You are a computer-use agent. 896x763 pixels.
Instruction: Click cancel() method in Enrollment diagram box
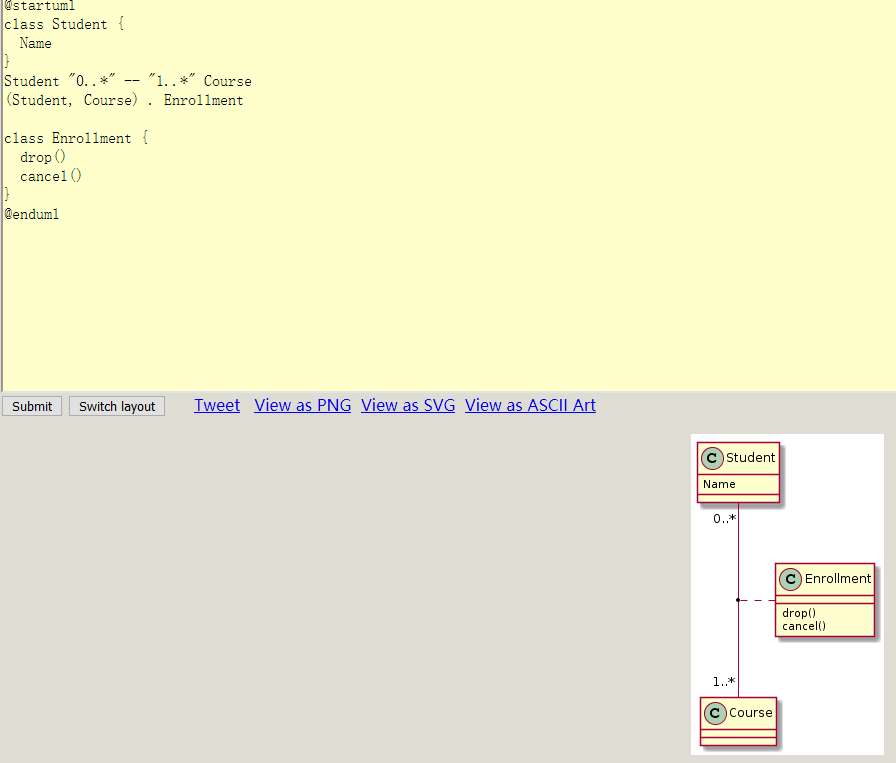pos(804,626)
